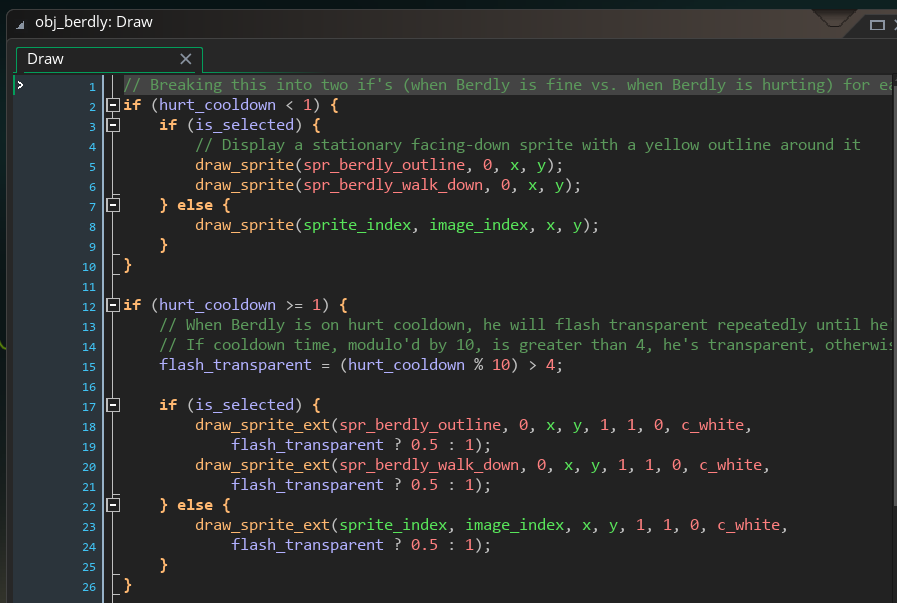Click 'draw_sprite_ext' on line 23
This screenshot has height=603, width=897.
pos(263,525)
